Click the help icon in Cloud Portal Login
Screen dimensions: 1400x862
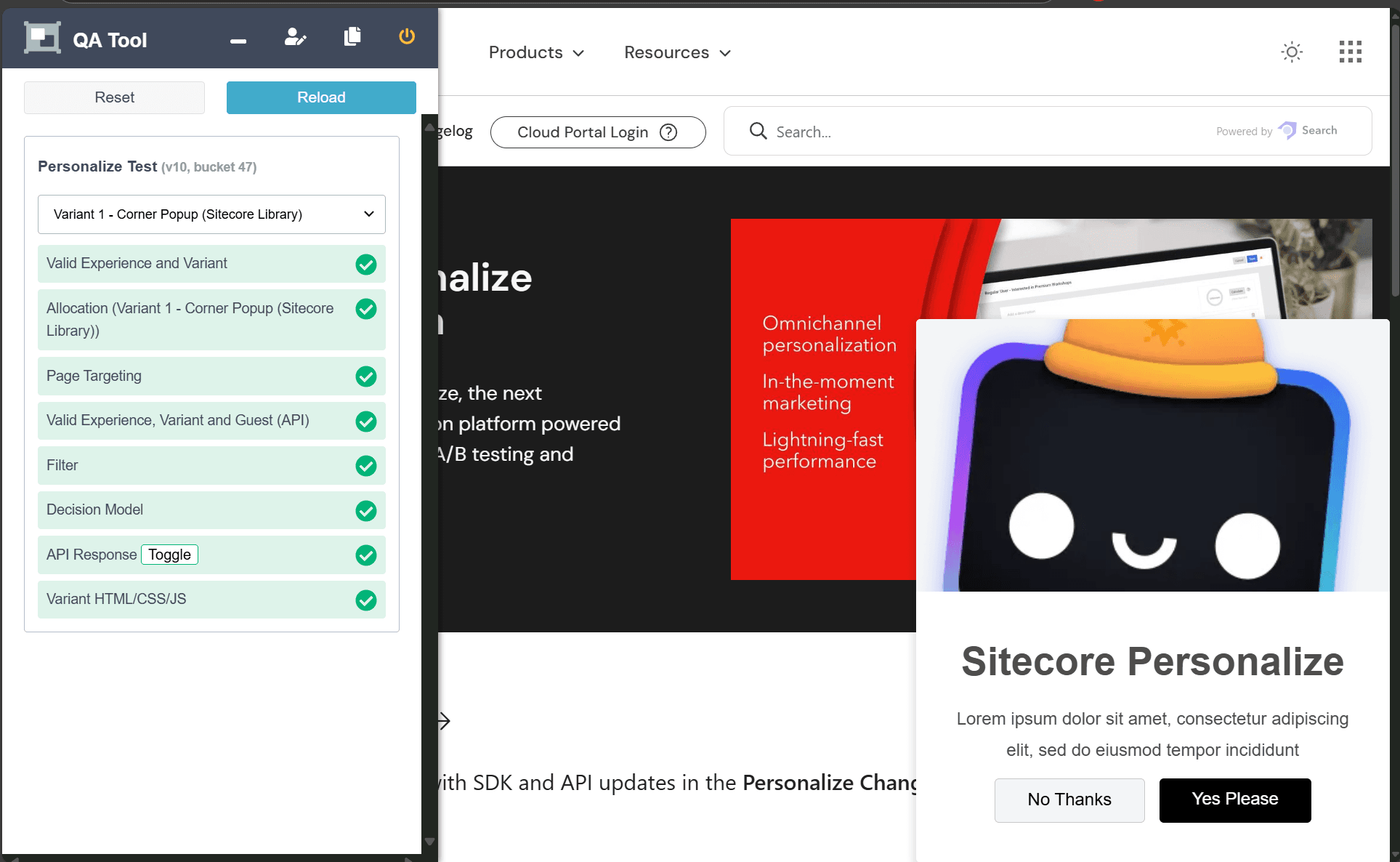[668, 132]
